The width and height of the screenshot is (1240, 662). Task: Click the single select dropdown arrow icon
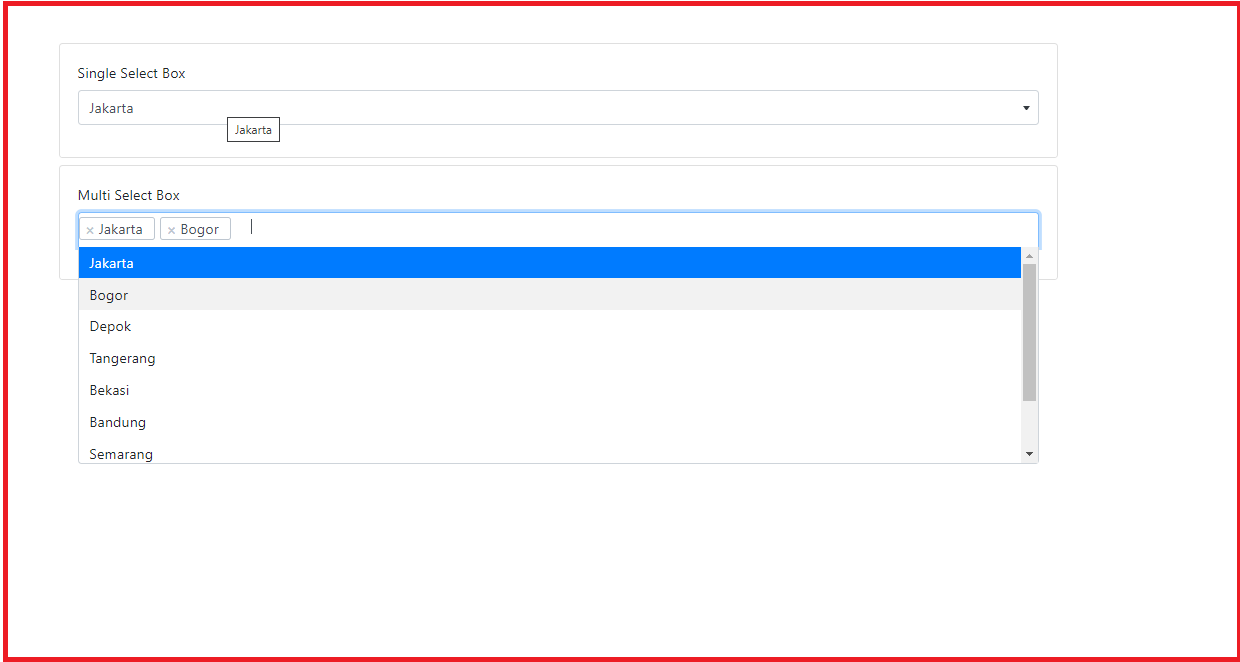tap(1026, 108)
